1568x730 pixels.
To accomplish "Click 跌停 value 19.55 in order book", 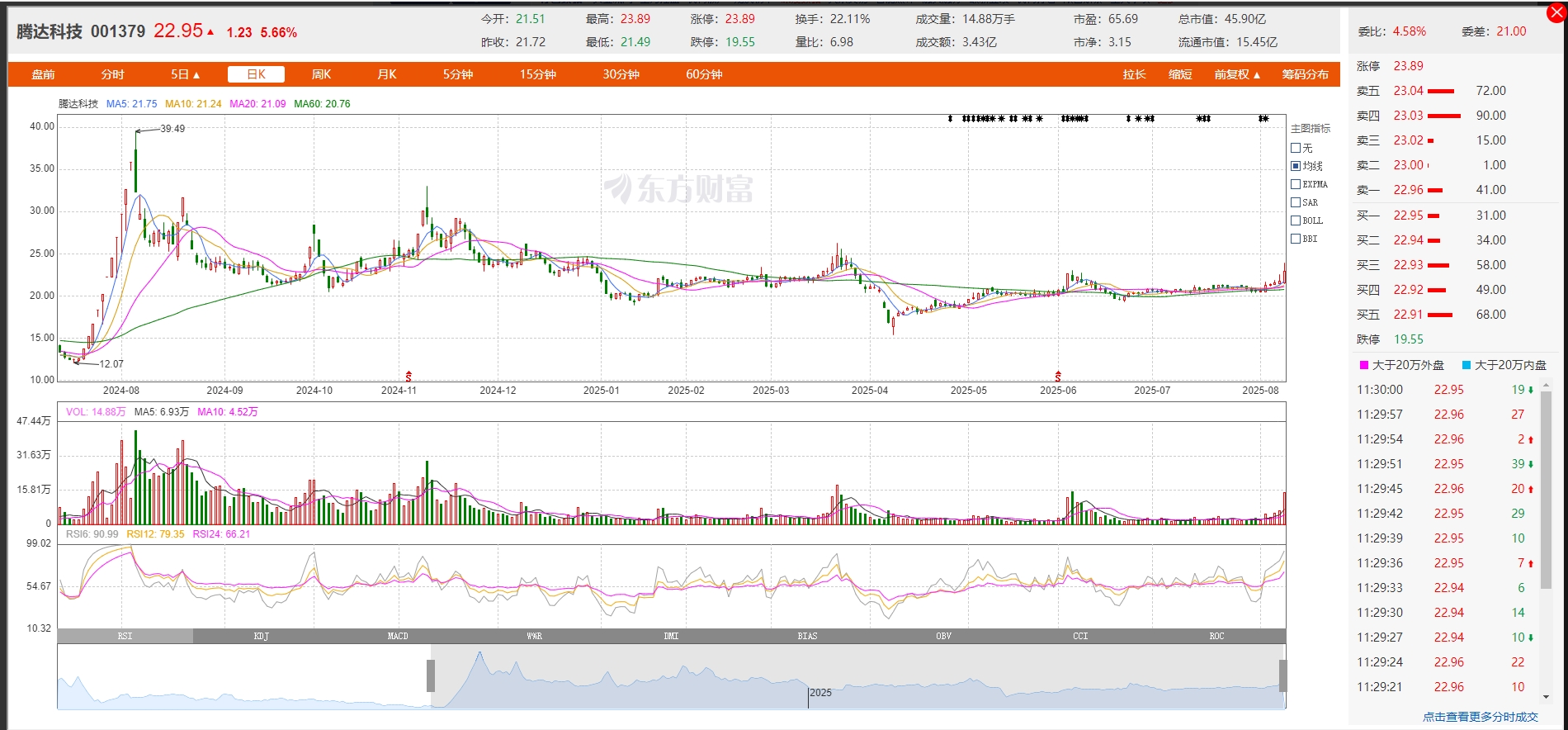I will coord(1408,339).
